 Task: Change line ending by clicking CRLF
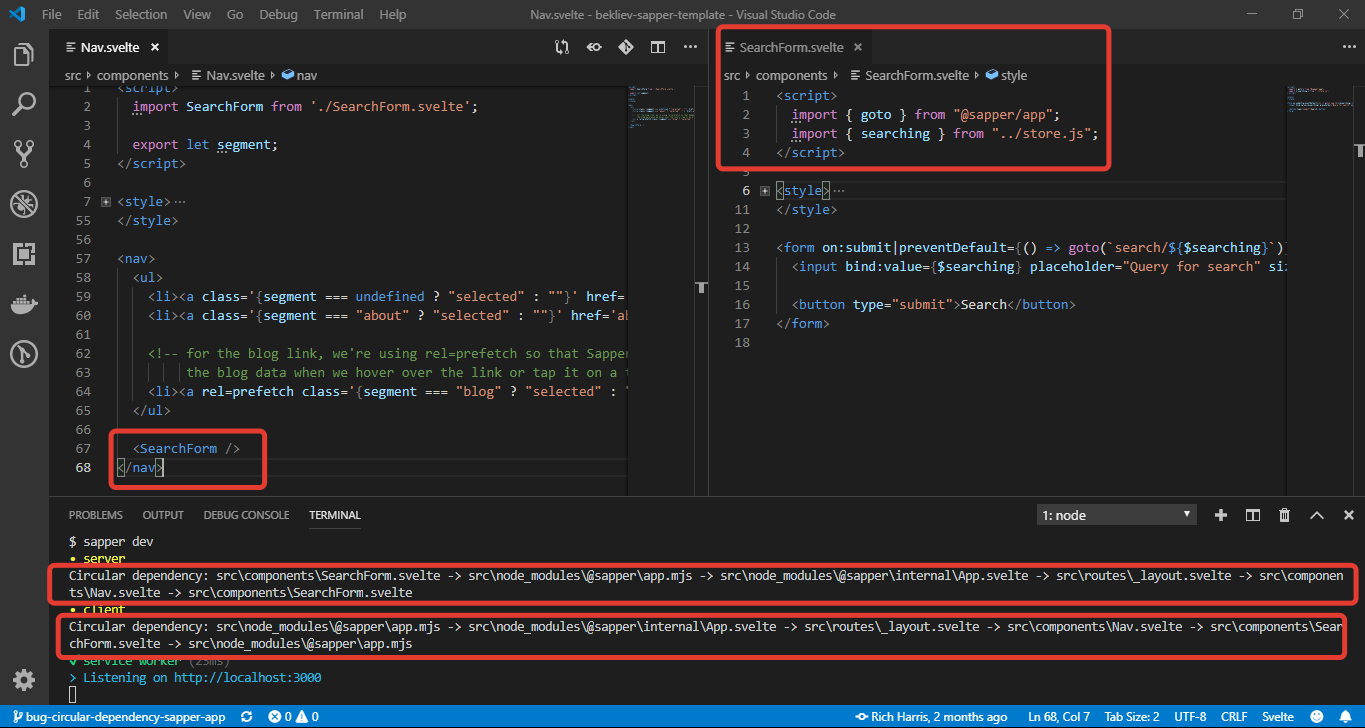point(1234,716)
